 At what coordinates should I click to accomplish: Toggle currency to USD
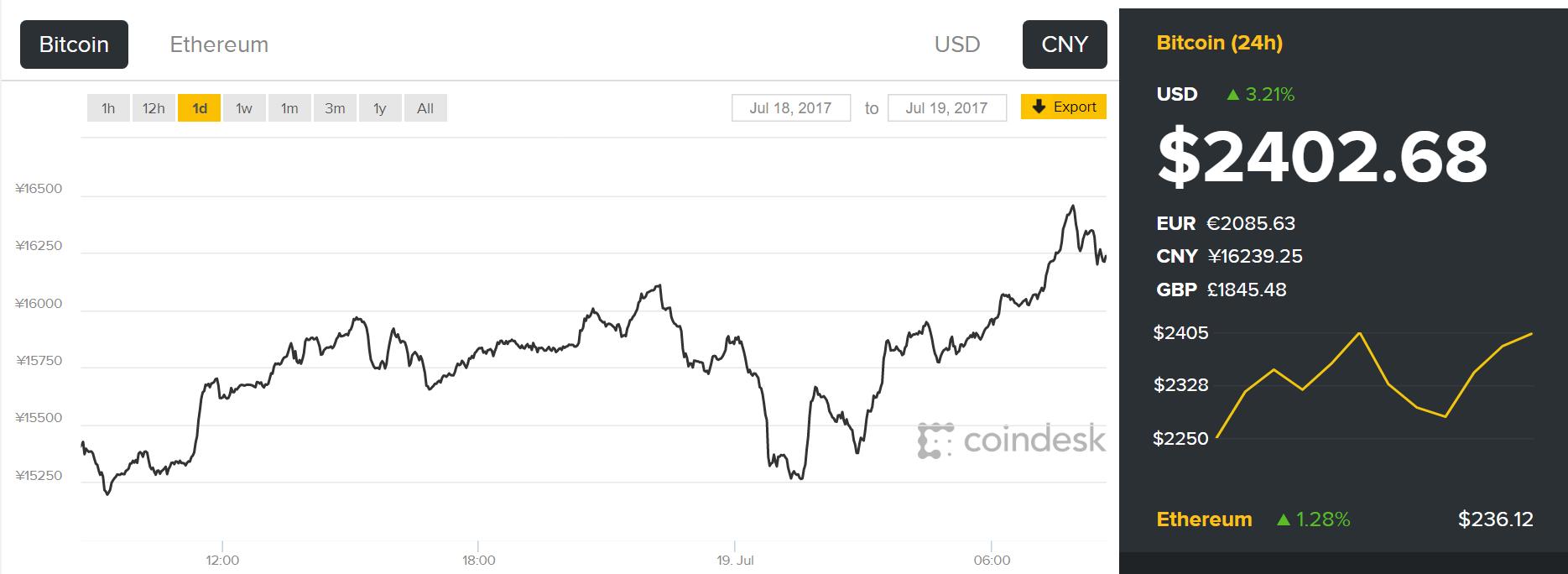point(957,44)
